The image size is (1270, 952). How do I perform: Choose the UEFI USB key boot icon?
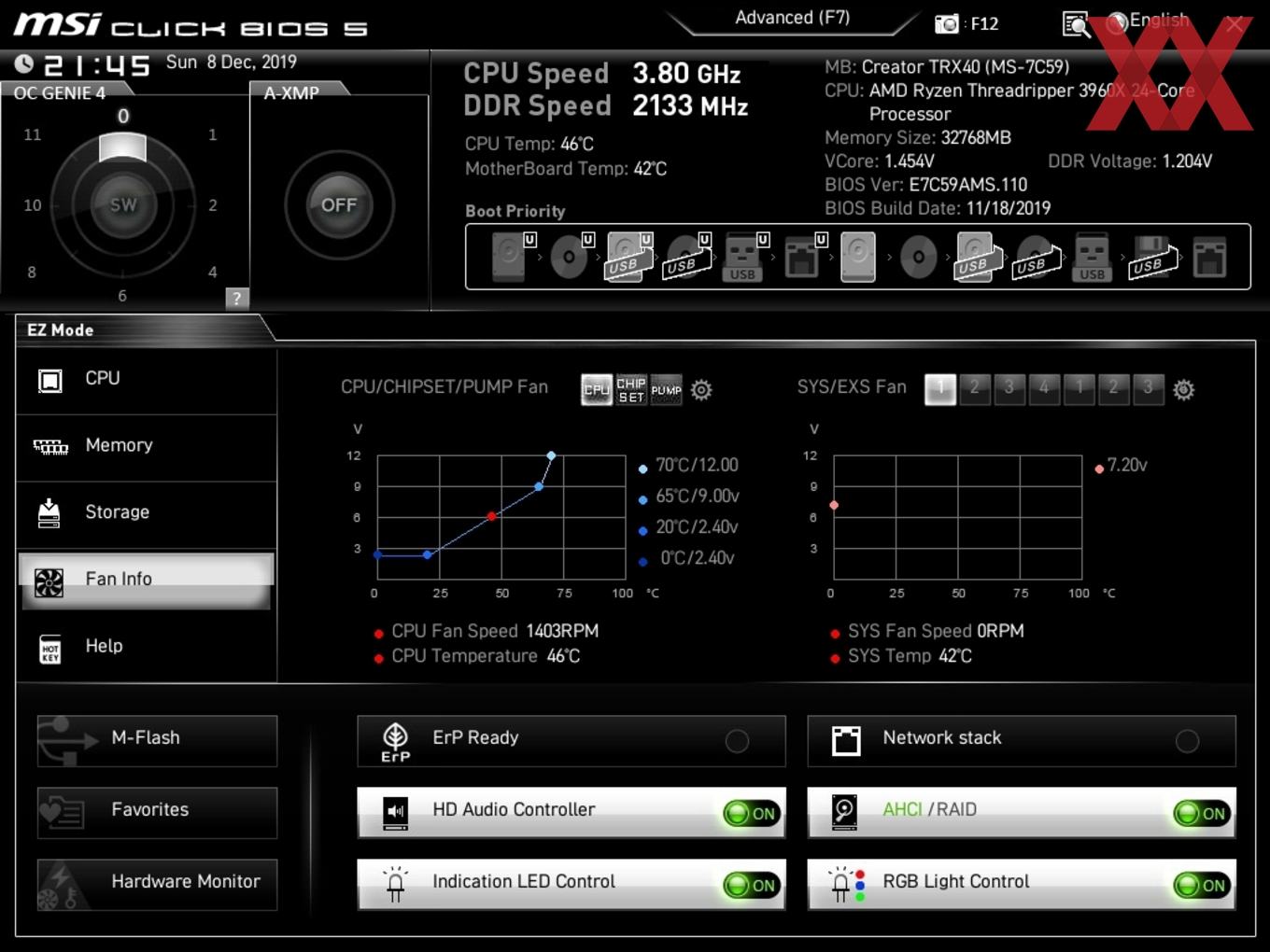[x=745, y=257]
